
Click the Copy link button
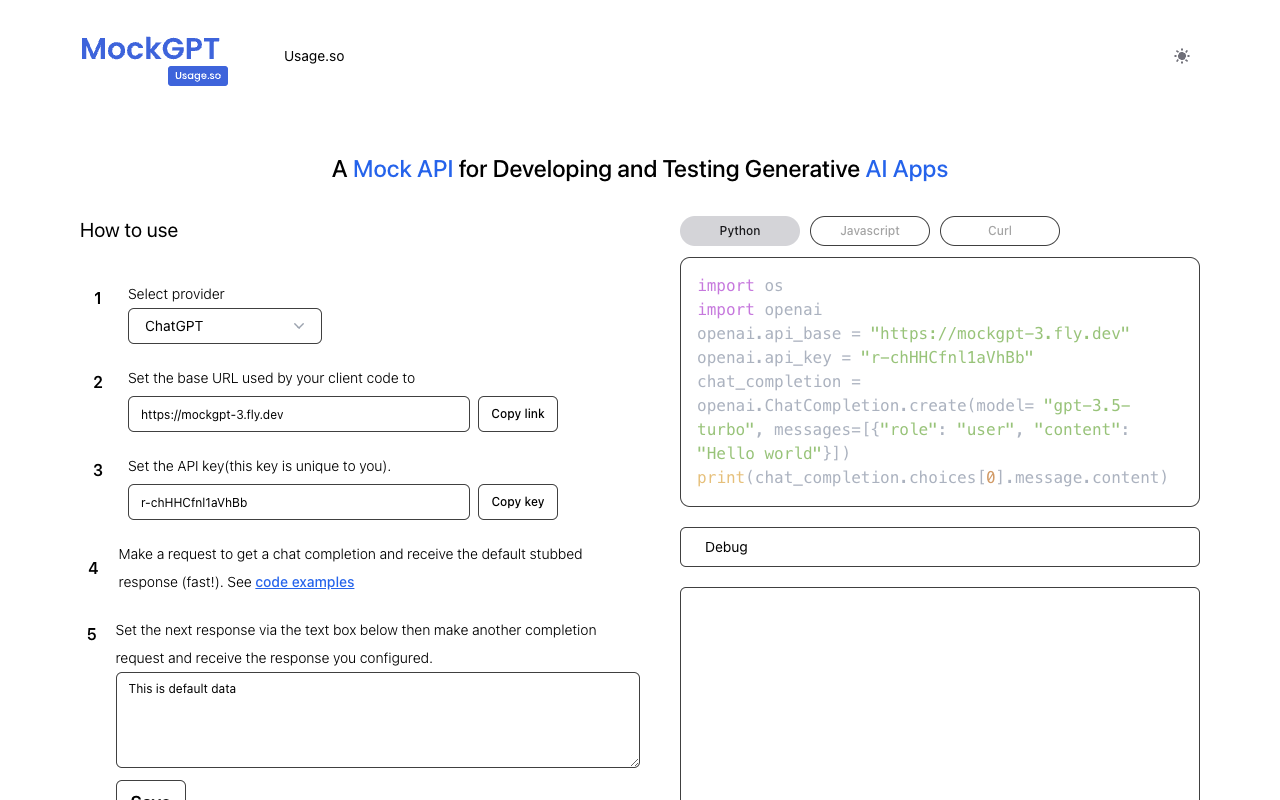coord(517,413)
